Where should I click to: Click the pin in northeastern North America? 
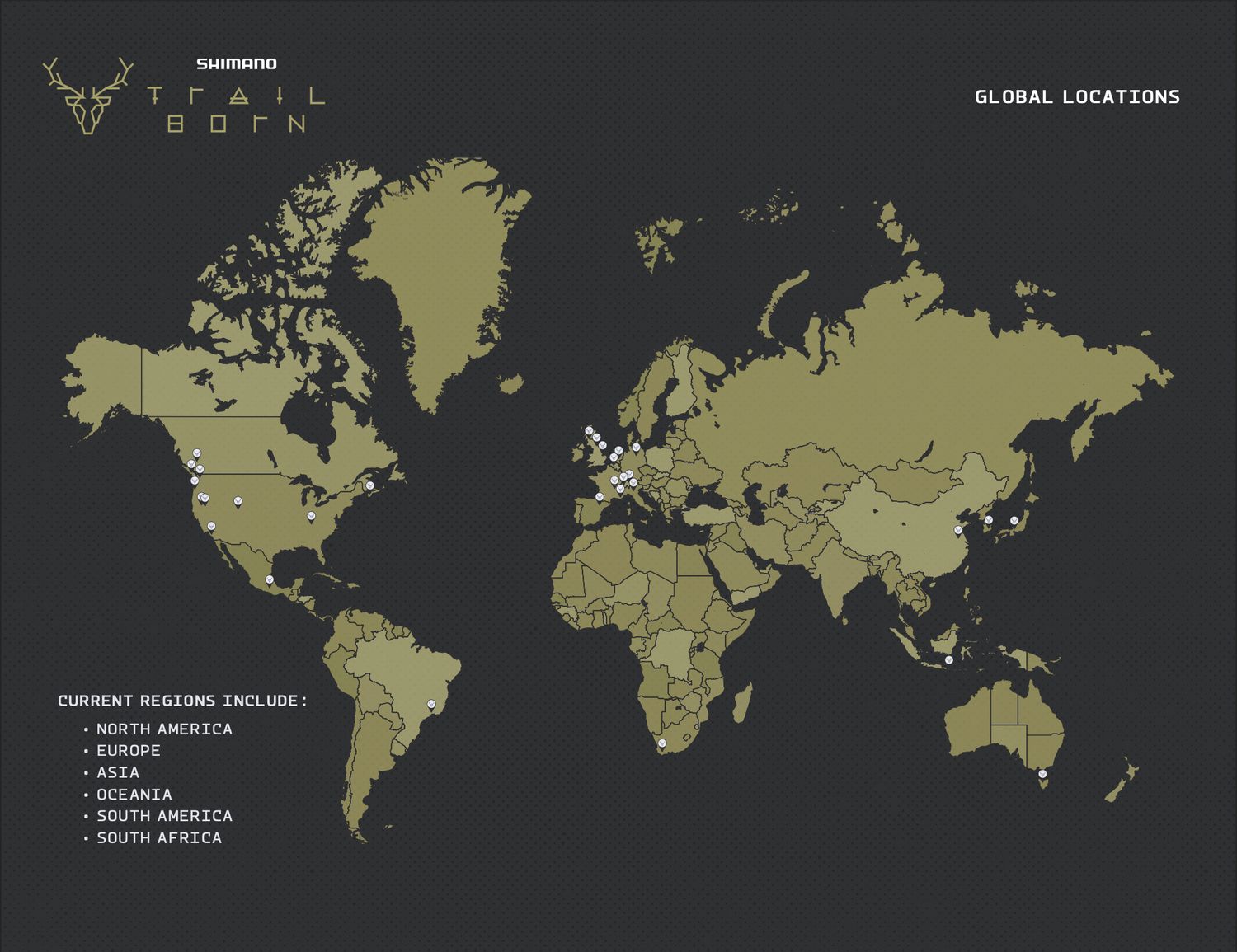click(x=369, y=485)
